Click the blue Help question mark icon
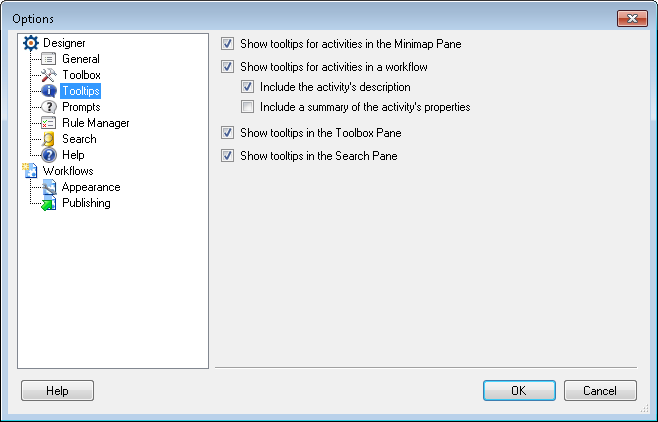This screenshot has height=422, width=658. (49, 155)
